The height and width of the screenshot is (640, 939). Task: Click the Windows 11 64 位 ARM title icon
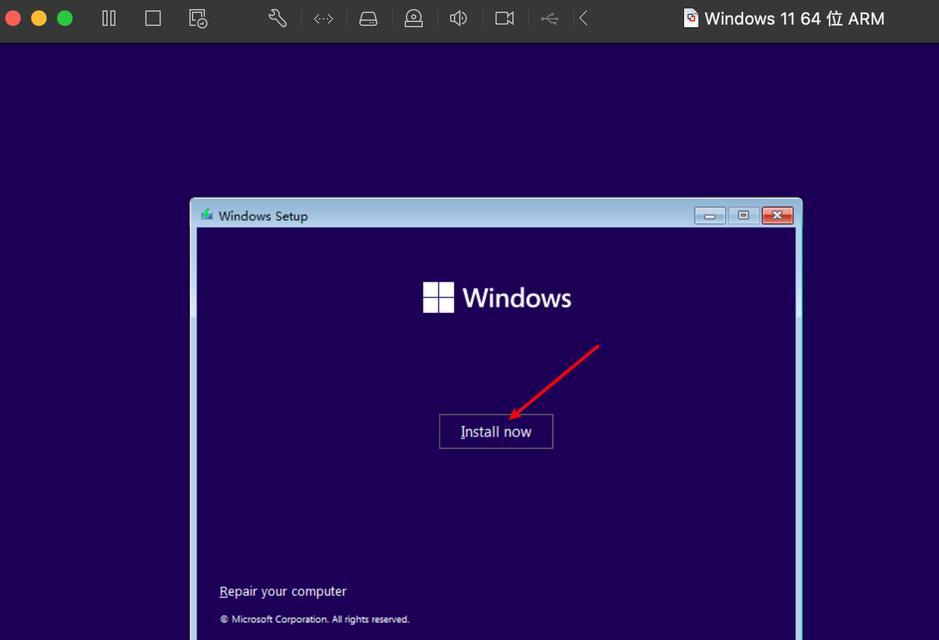tap(690, 18)
